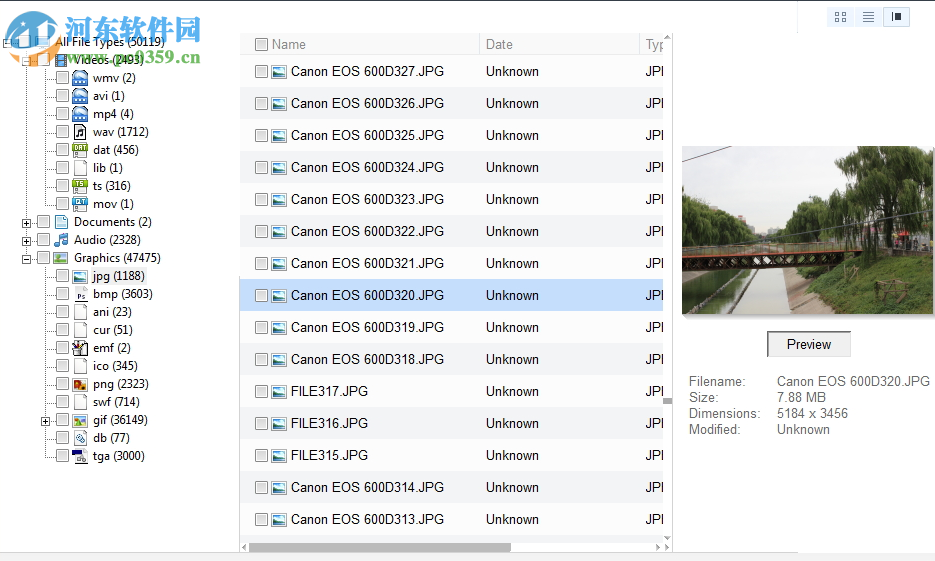Click image icon of FILE317.JPG
Screen dimensions: 935x561
click(x=278, y=392)
